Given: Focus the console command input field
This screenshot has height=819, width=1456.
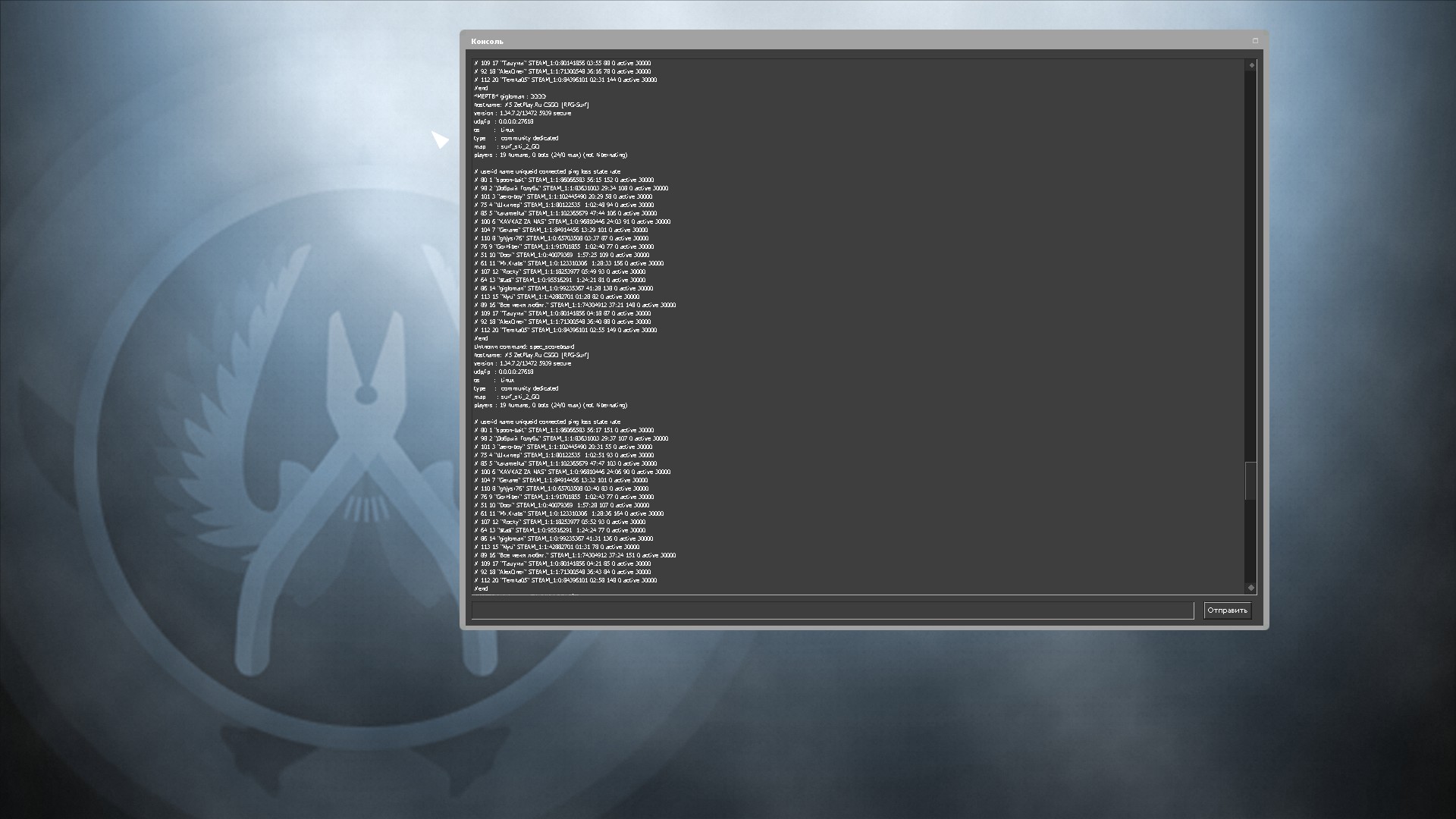Looking at the screenshot, I should coord(832,610).
